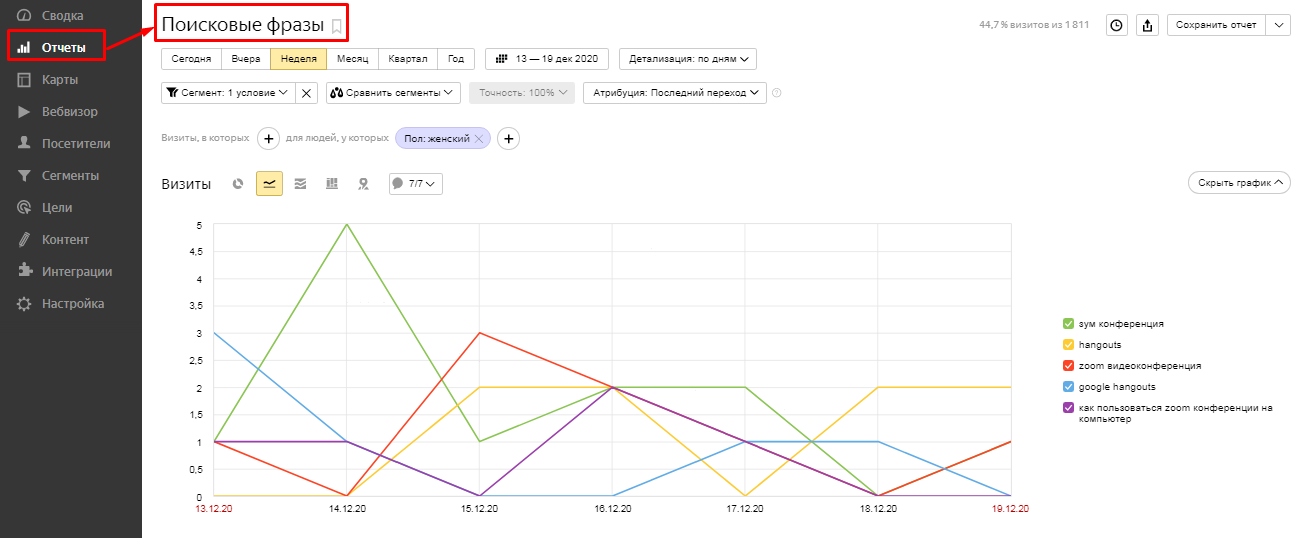
Task: Open the Сравнить сегменты dropdown
Action: 393,93
